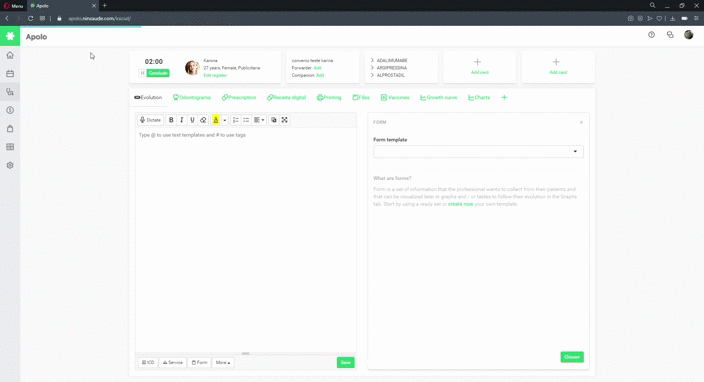The image size is (704, 382).
Task: Toggle underline formatting
Action: (192, 120)
